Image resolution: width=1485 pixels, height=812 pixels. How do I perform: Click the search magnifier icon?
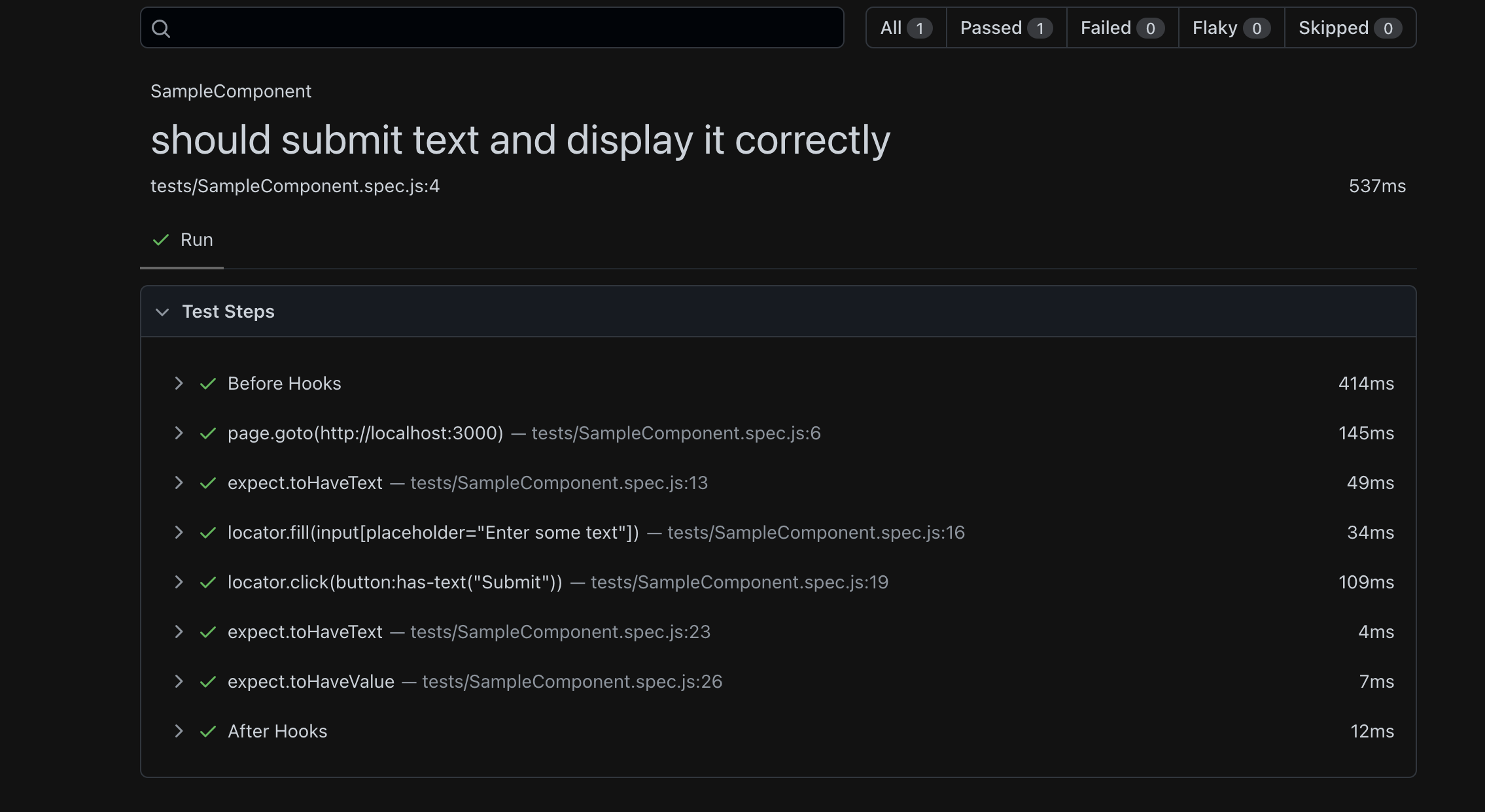pyautogui.click(x=161, y=28)
